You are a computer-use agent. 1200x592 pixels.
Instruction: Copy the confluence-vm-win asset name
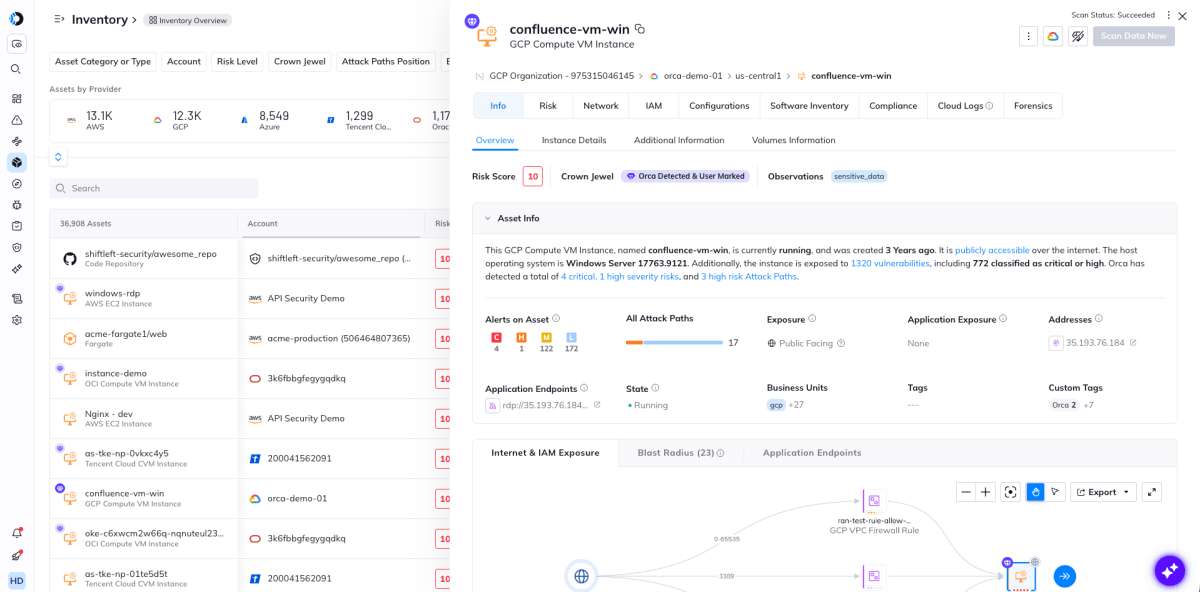pyautogui.click(x=640, y=29)
